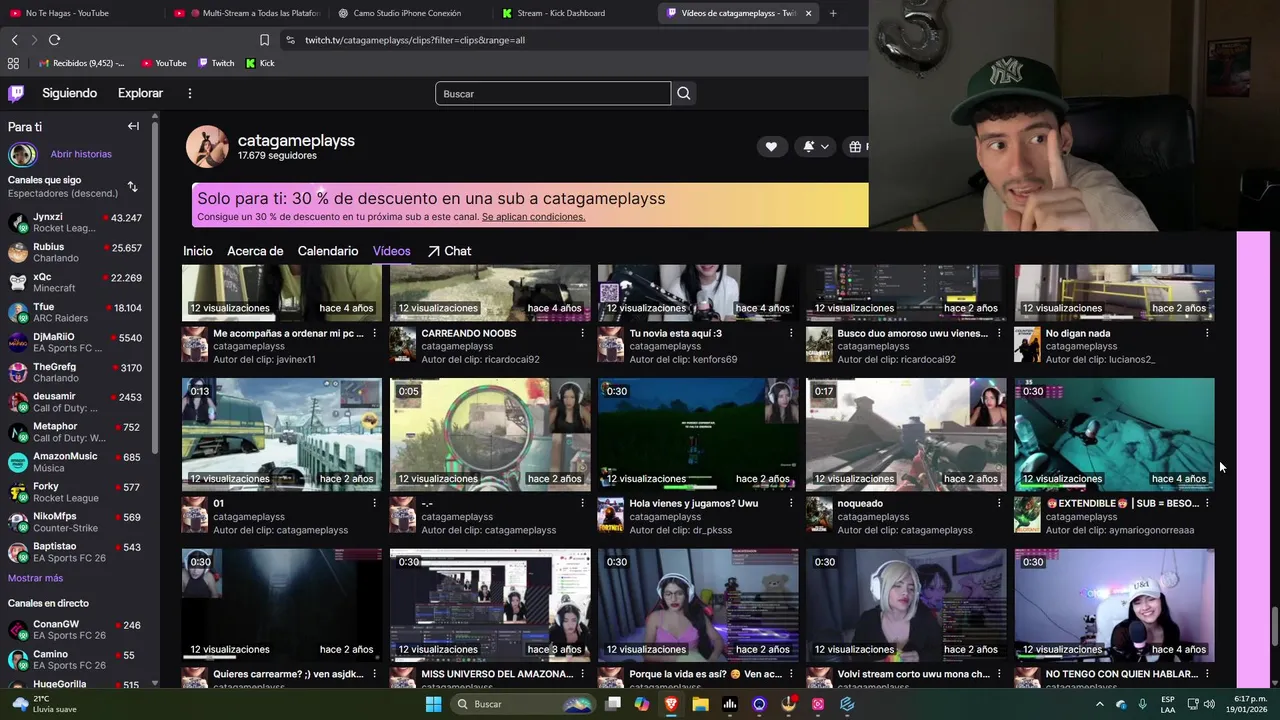Open the three-dot menu next to Explorar
The image size is (1280, 720).
click(190, 93)
